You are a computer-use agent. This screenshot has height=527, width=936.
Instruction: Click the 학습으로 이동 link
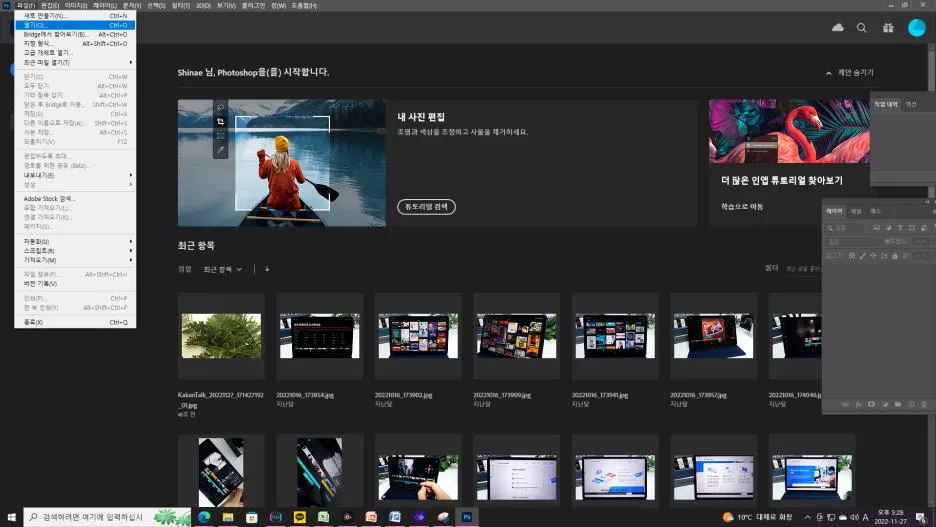[742, 206]
